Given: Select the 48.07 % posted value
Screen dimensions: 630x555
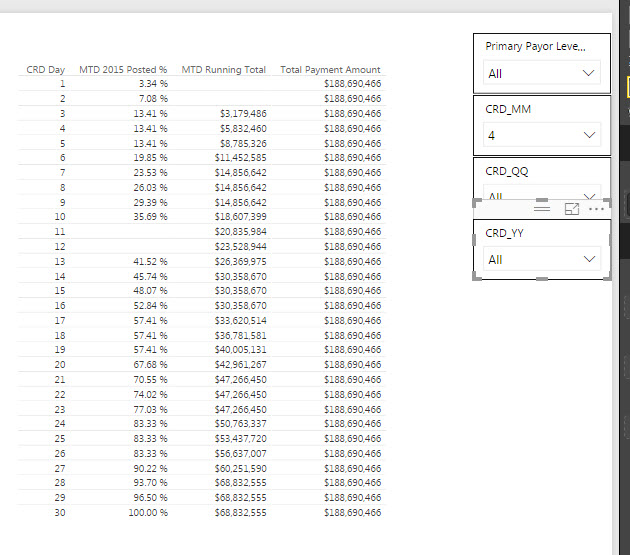Looking at the screenshot, I should 150,291.
